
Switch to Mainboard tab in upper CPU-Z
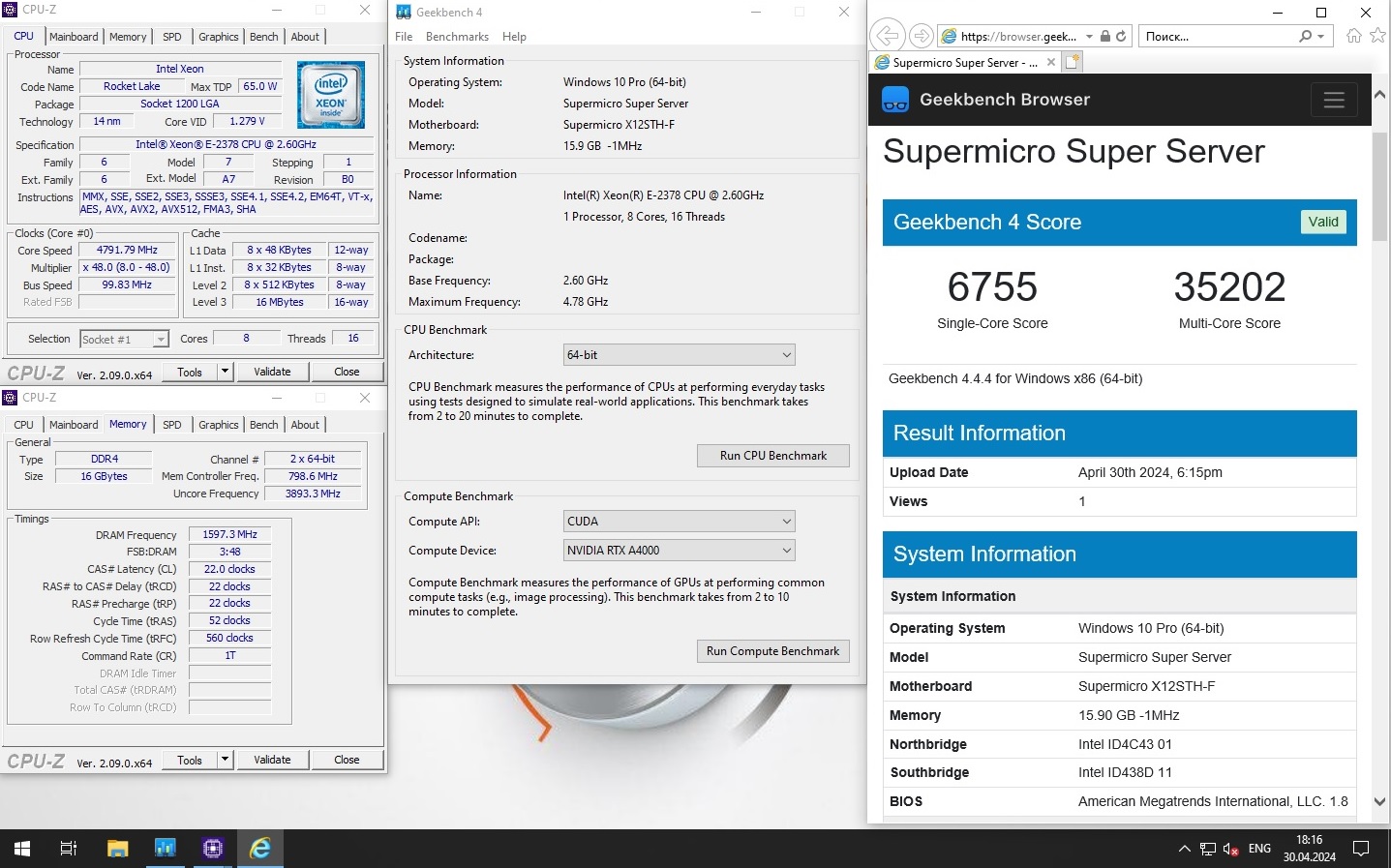tap(74, 37)
